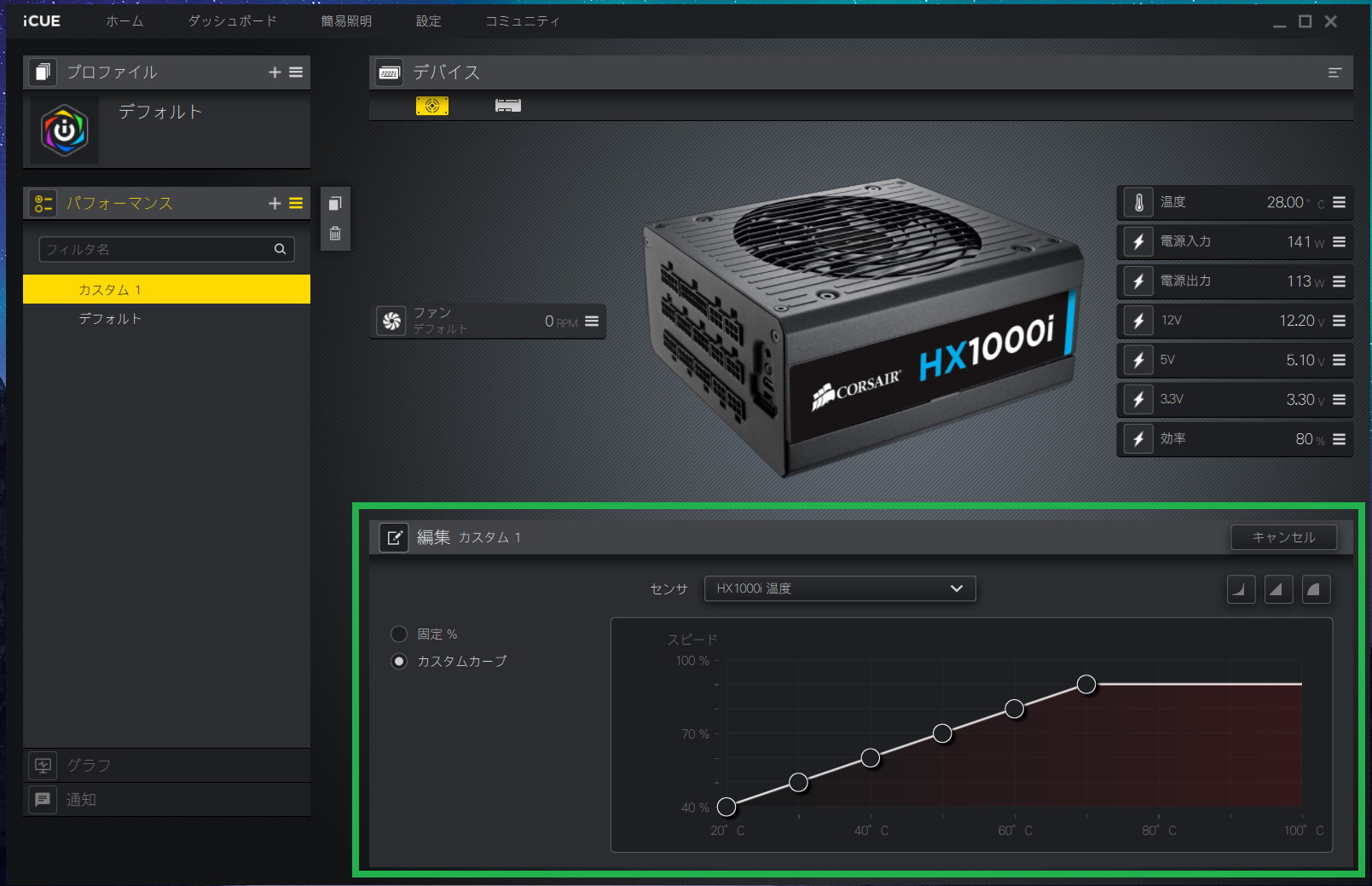Open the グラフ panel
This screenshot has height=886, width=1372.
[166, 766]
